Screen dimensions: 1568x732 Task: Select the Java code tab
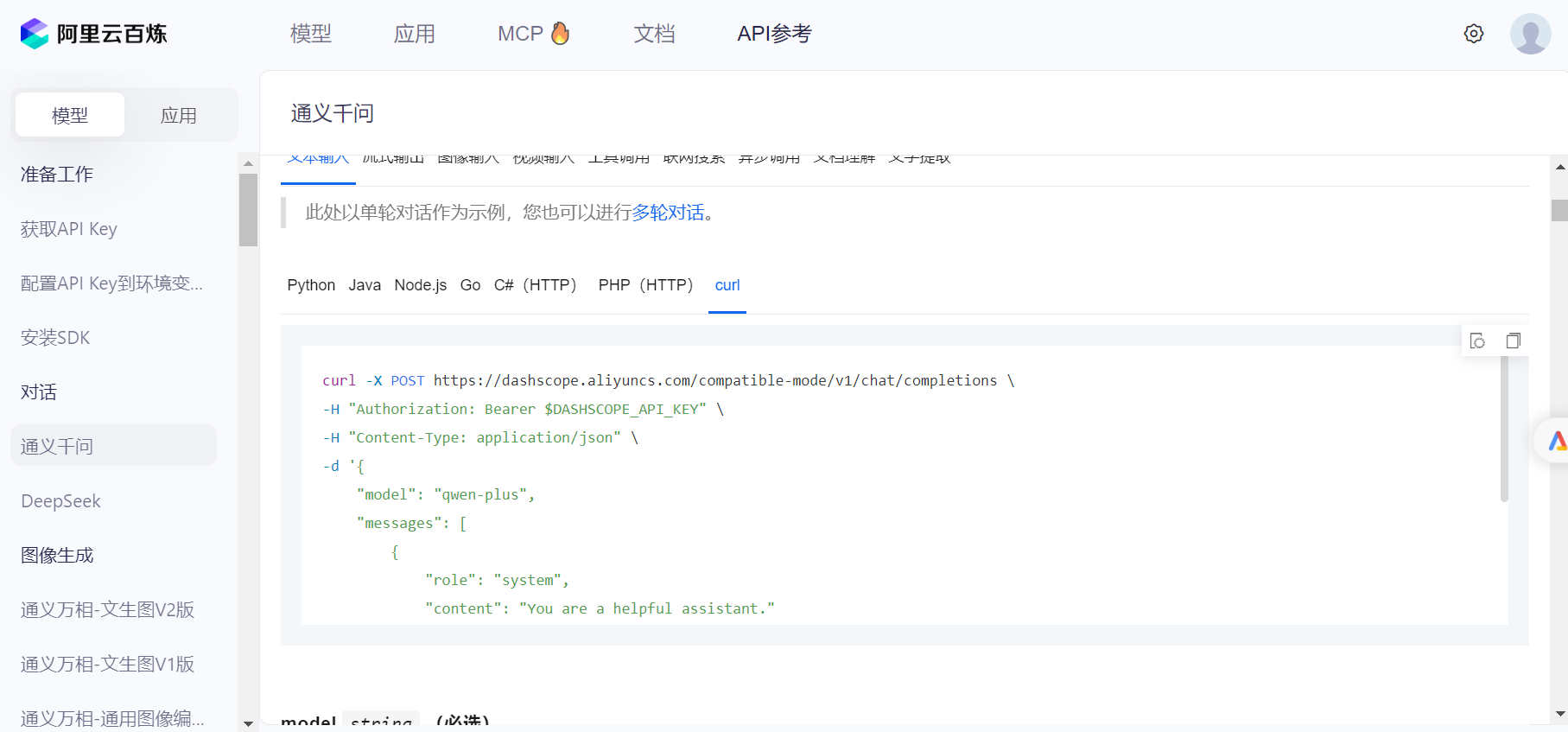pos(365,285)
